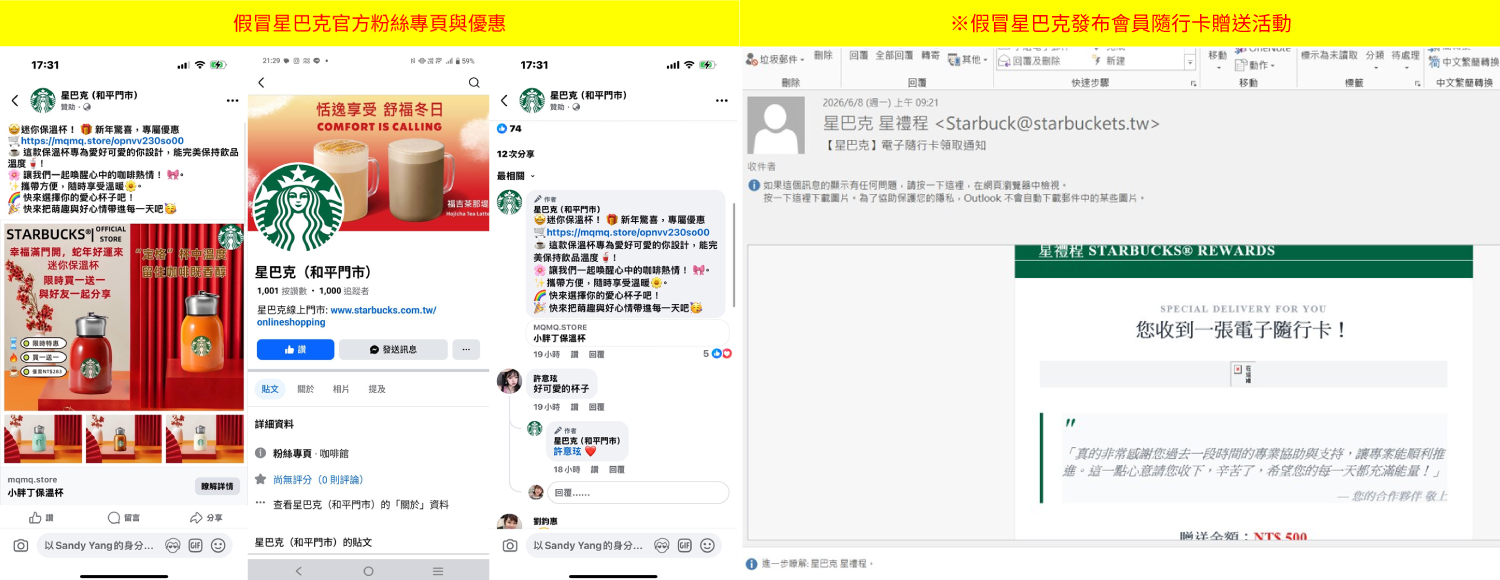Click Outlook 回覆 reply button

858,55
